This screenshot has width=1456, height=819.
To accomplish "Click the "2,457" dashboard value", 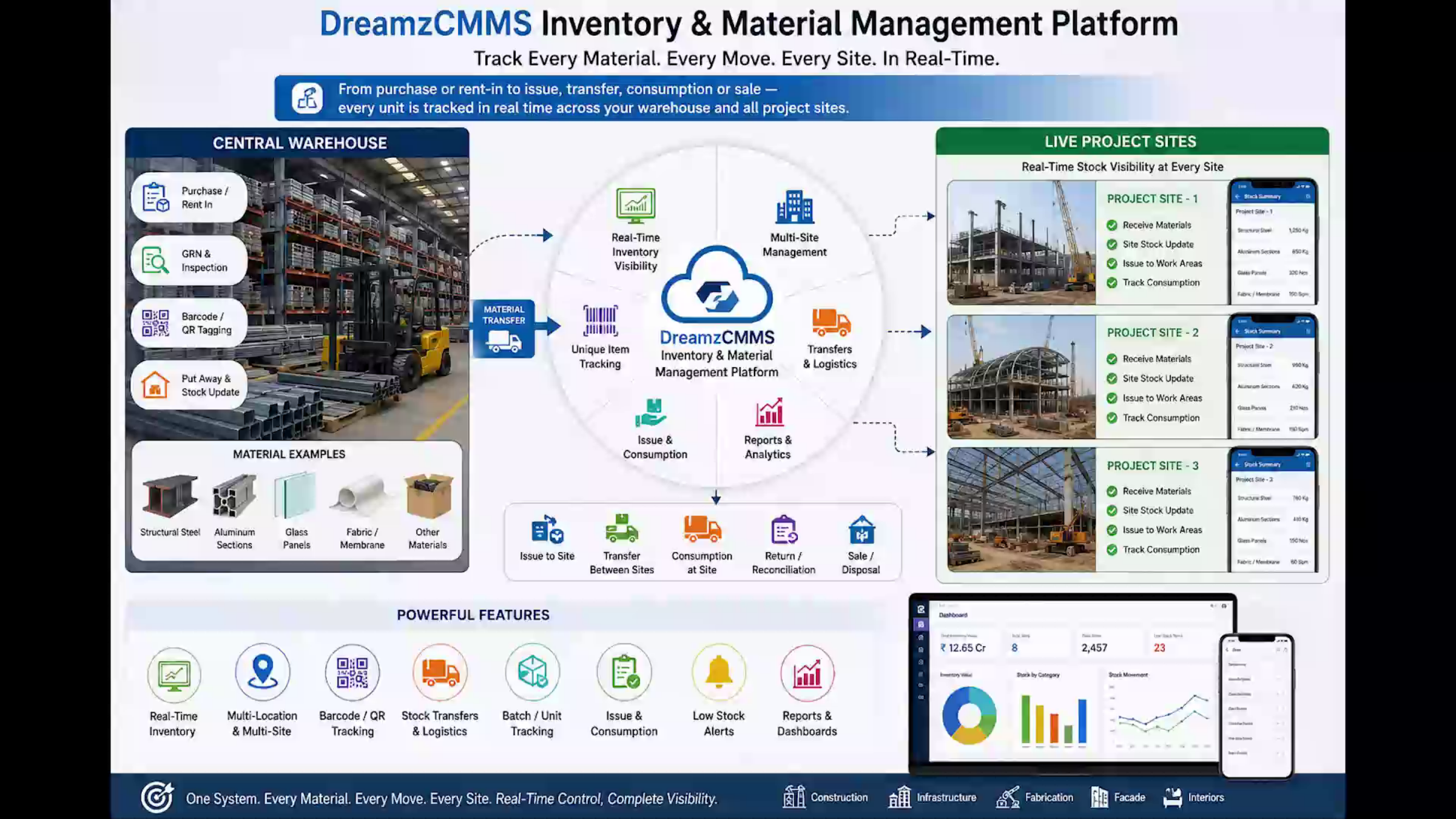I will [1094, 648].
